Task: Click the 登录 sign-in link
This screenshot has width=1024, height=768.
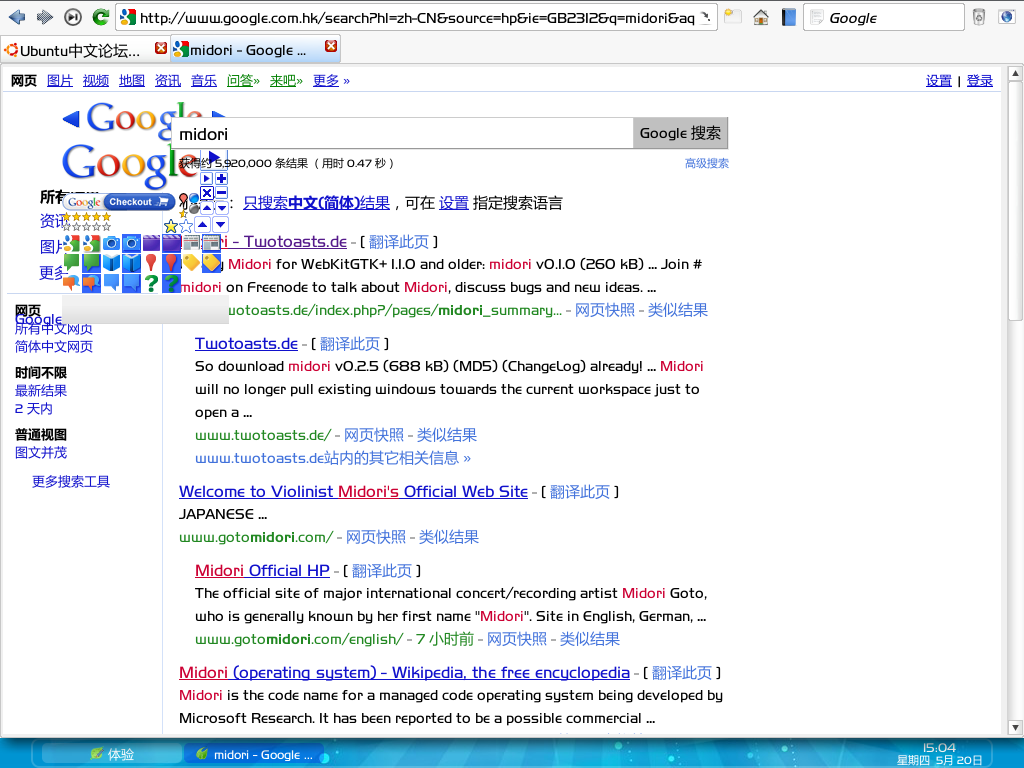Action: click(x=979, y=80)
